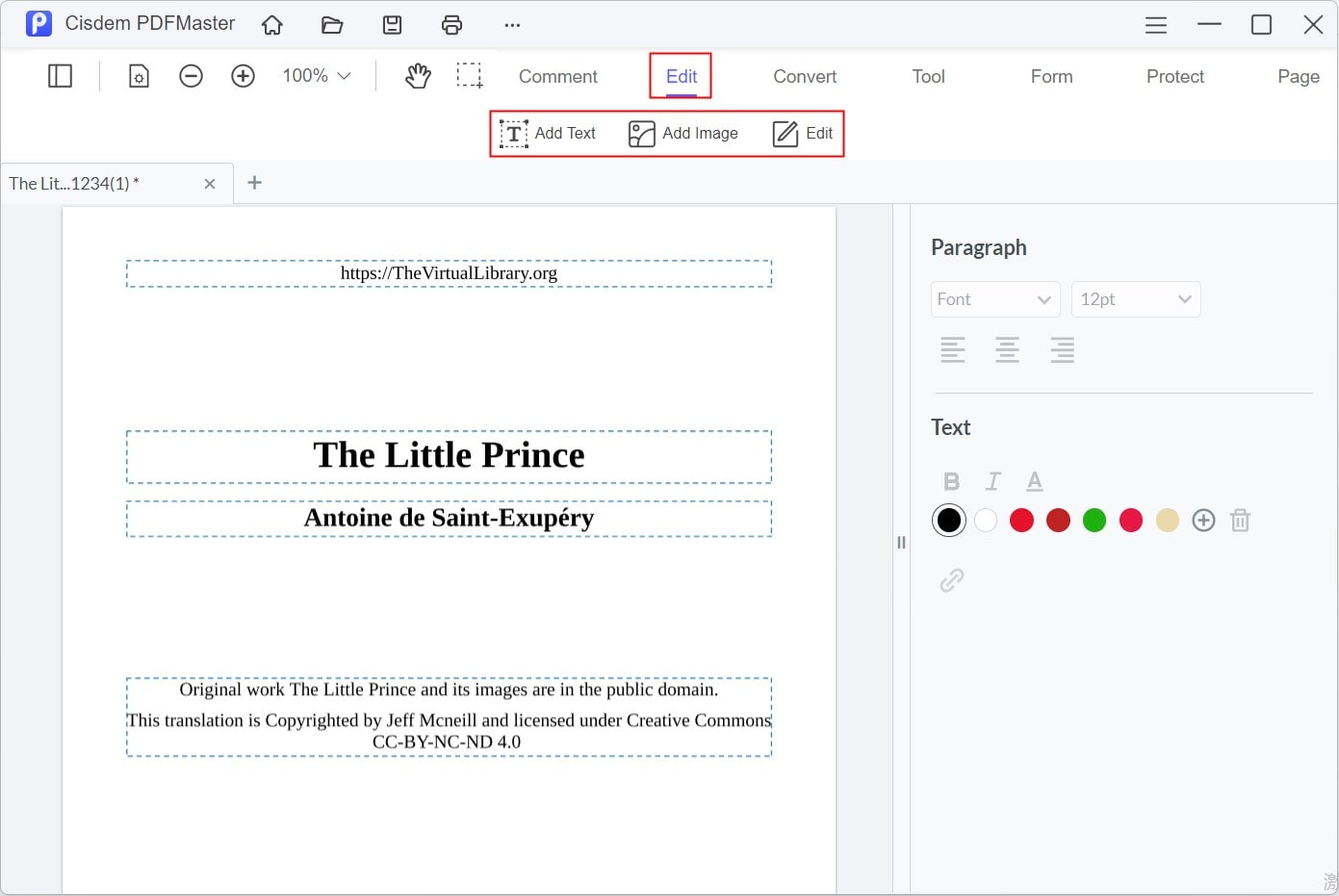This screenshot has width=1339, height=896.
Task: Select the Edit tool under the Edit tab
Action: pyautogui.click(x=803, y=134)
